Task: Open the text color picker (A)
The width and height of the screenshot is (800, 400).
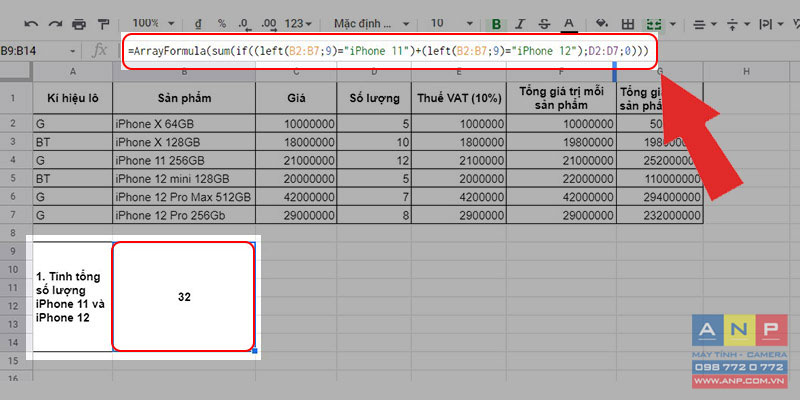Action: 568,24
